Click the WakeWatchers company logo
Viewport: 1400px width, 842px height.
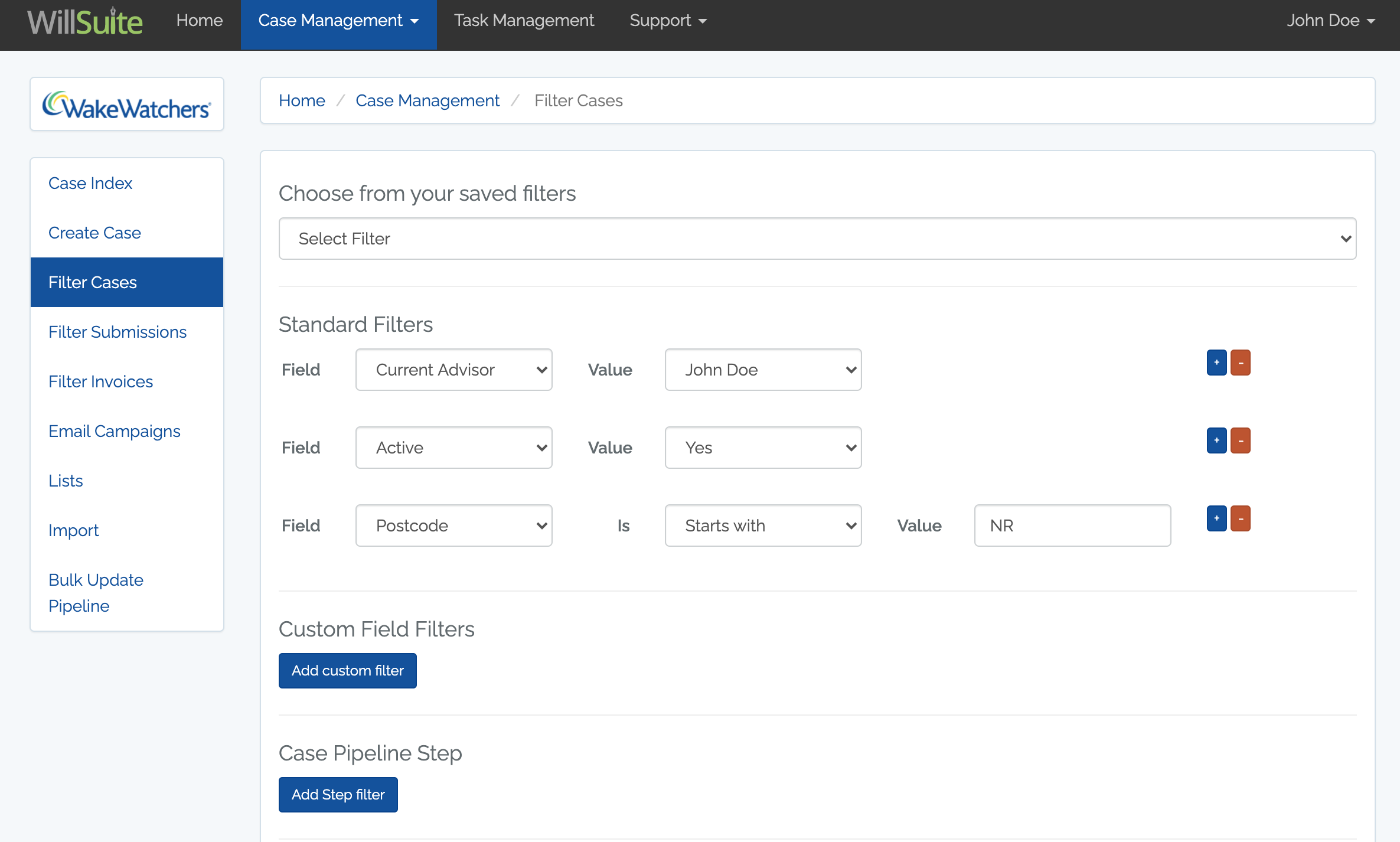[x=126, y=105]
